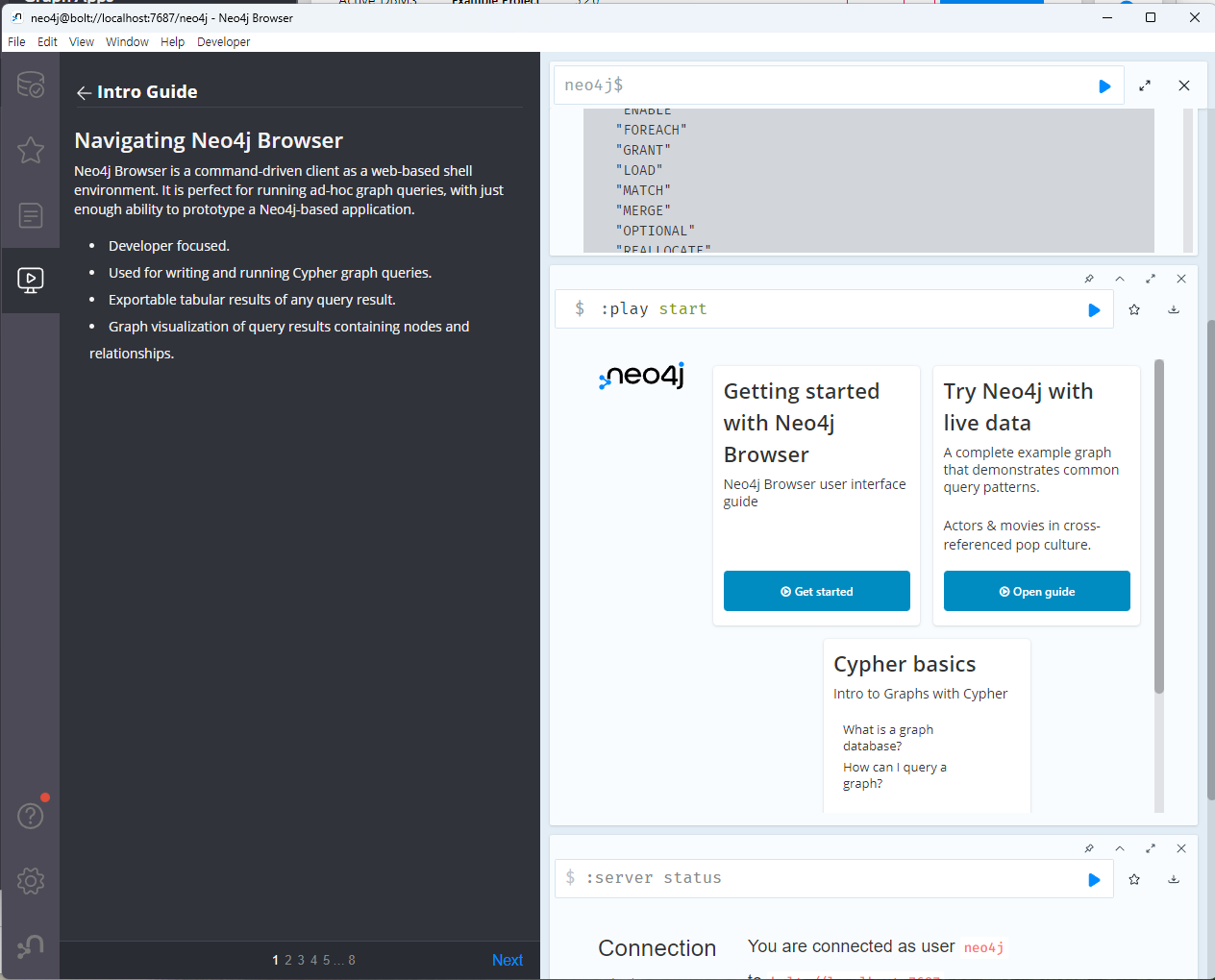Click the "MATCH" keyword in results
The width and height of the screenshot is (1215, 980).
643,190
